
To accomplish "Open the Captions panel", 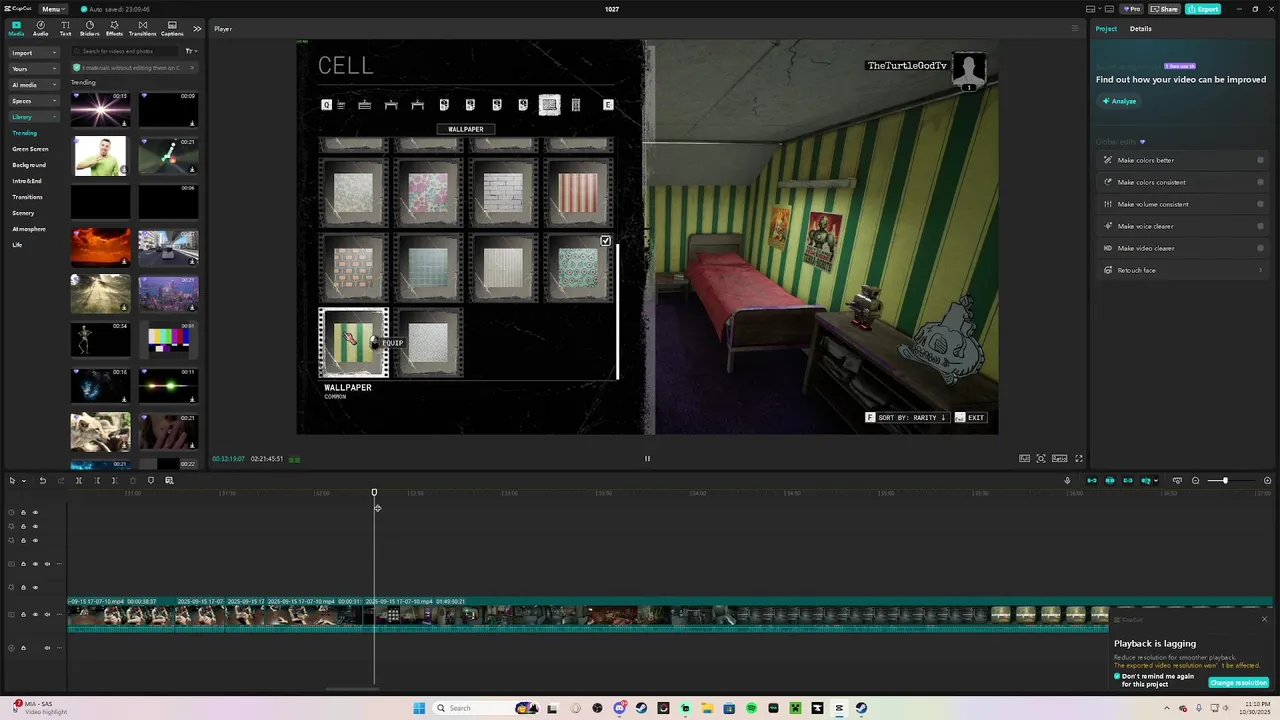I will [172, 28].
